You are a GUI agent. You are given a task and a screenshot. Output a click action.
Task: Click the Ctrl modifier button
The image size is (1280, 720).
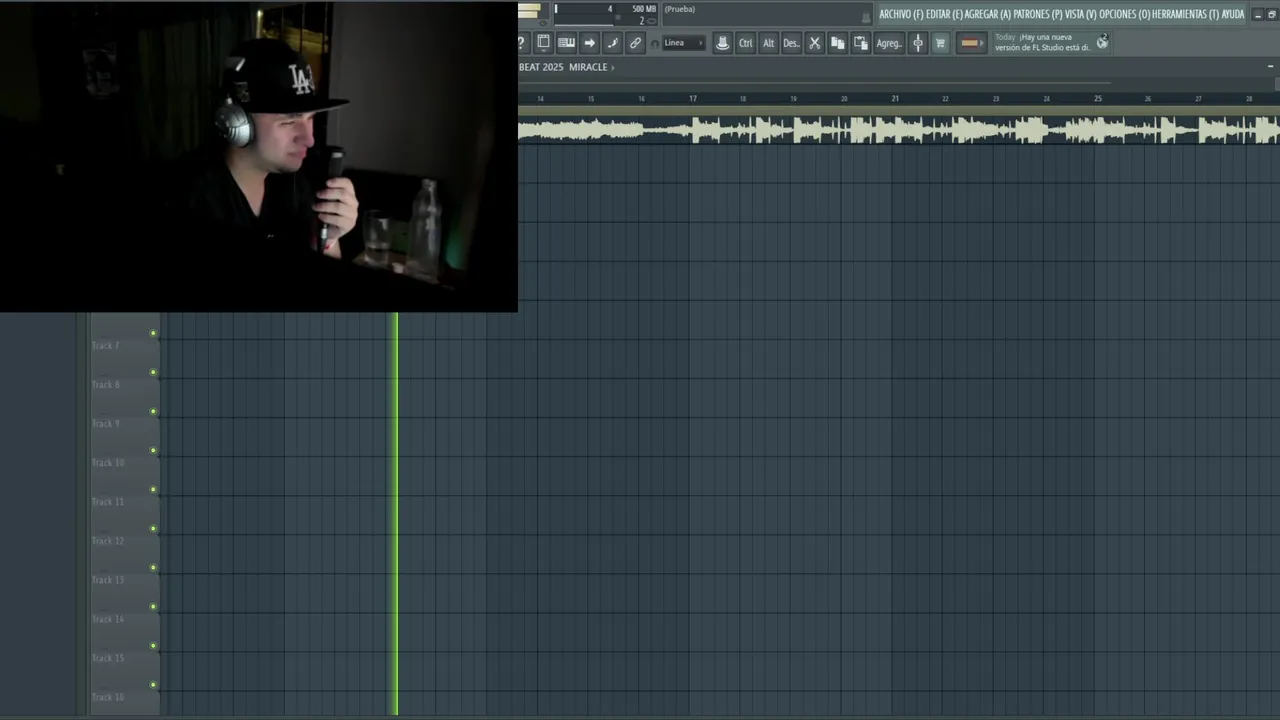pos(745,43)
